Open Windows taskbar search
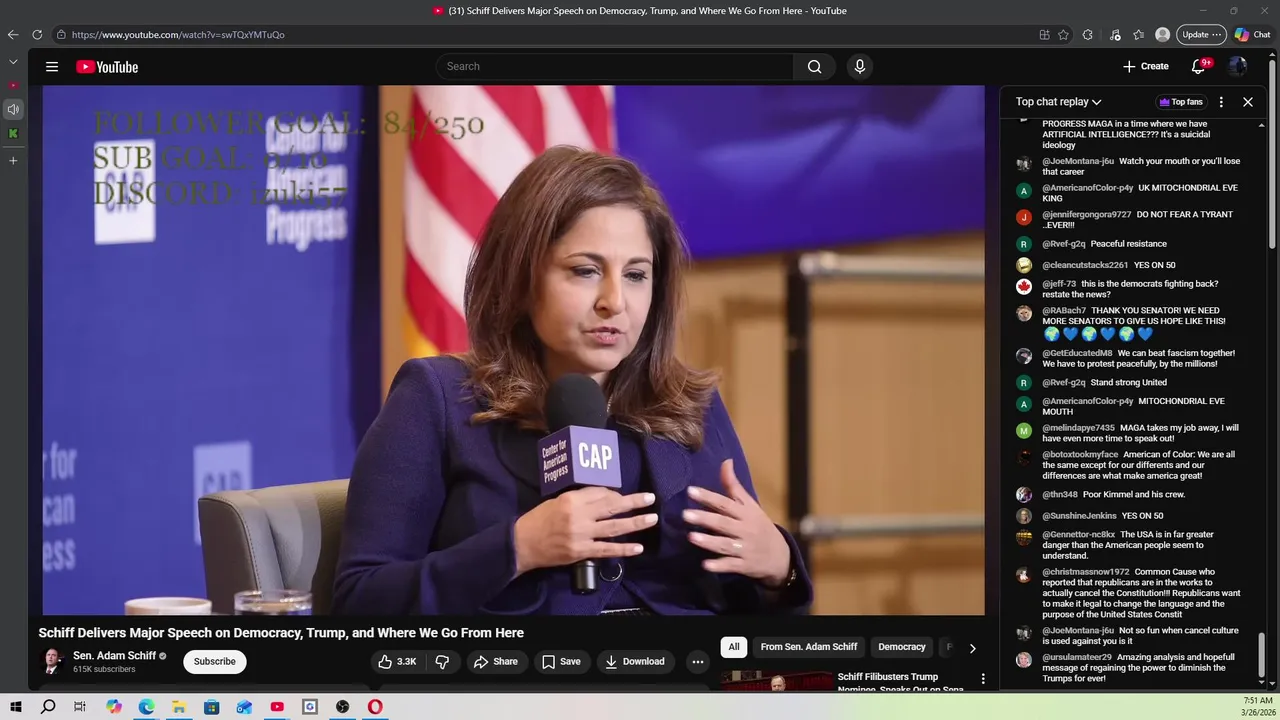The width and height of the screenshot is (1280, 720). (x=48, y=707)
